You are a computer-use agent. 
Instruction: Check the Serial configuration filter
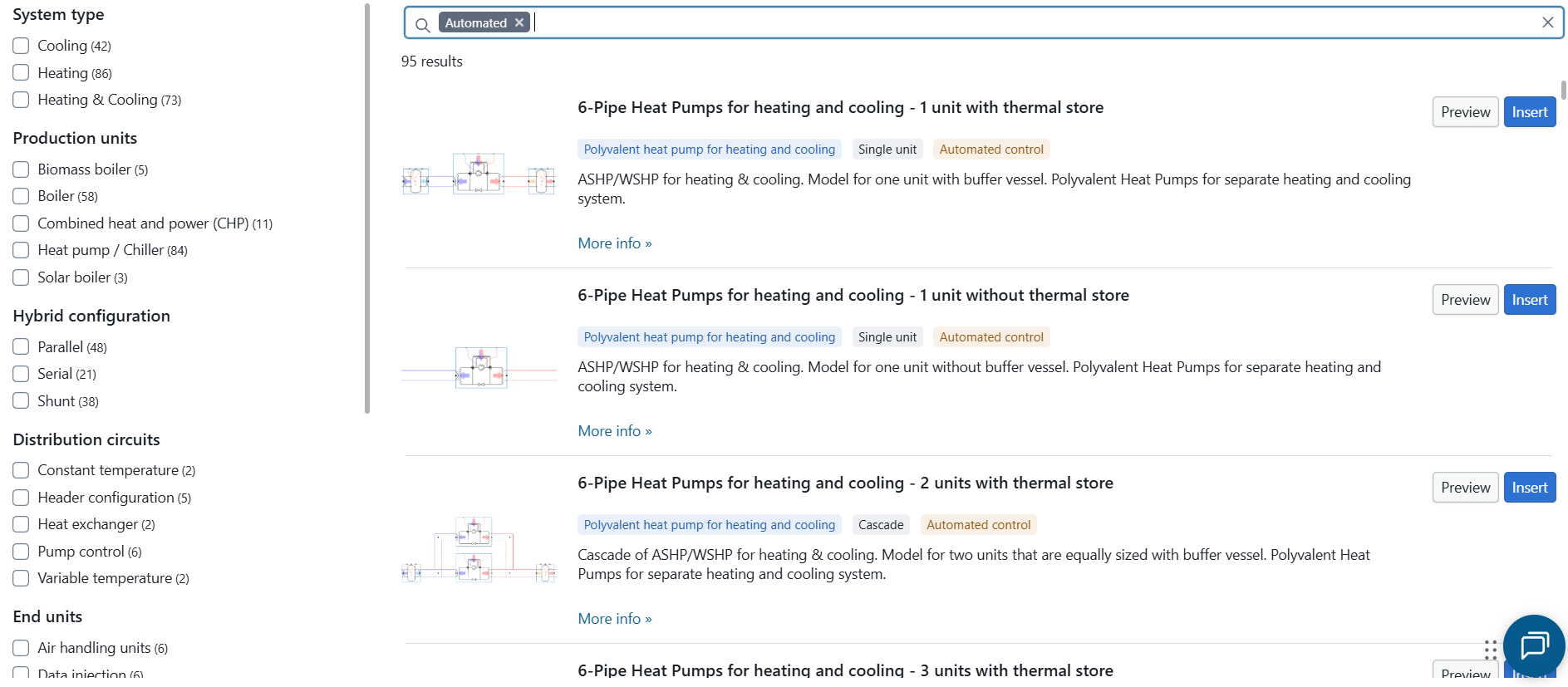coord(21,374)
